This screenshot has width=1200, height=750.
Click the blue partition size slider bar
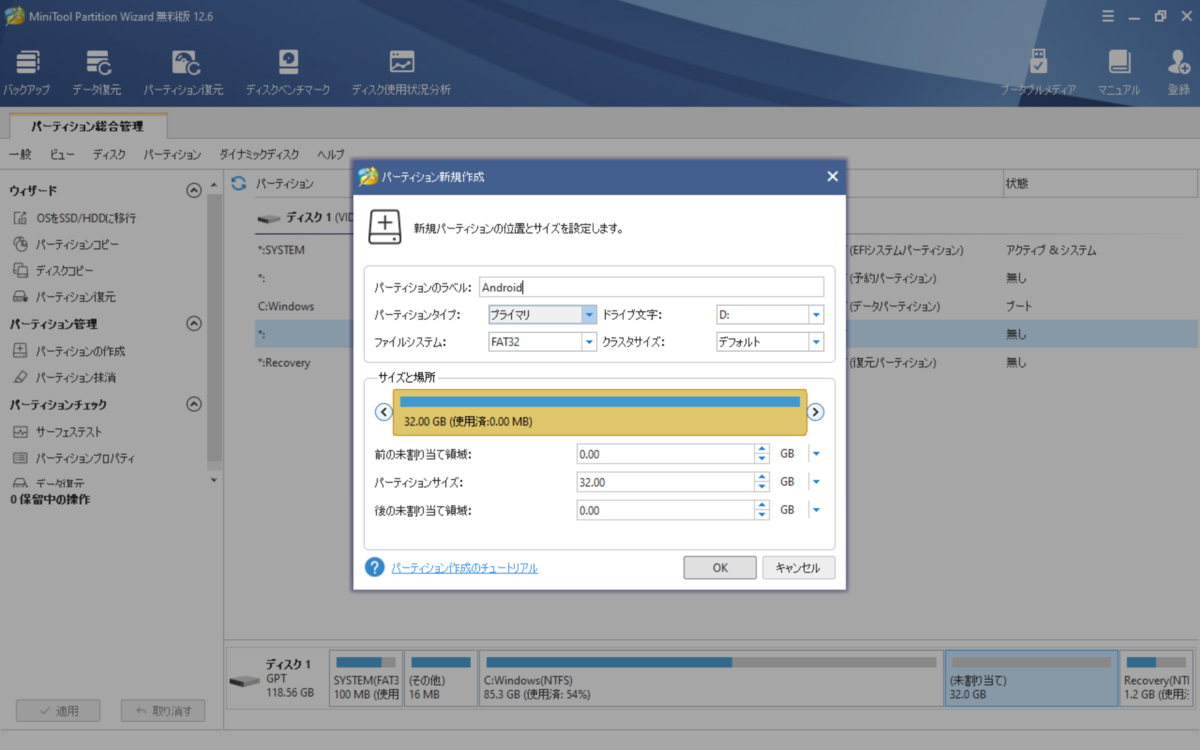click(x=600, y=401)
